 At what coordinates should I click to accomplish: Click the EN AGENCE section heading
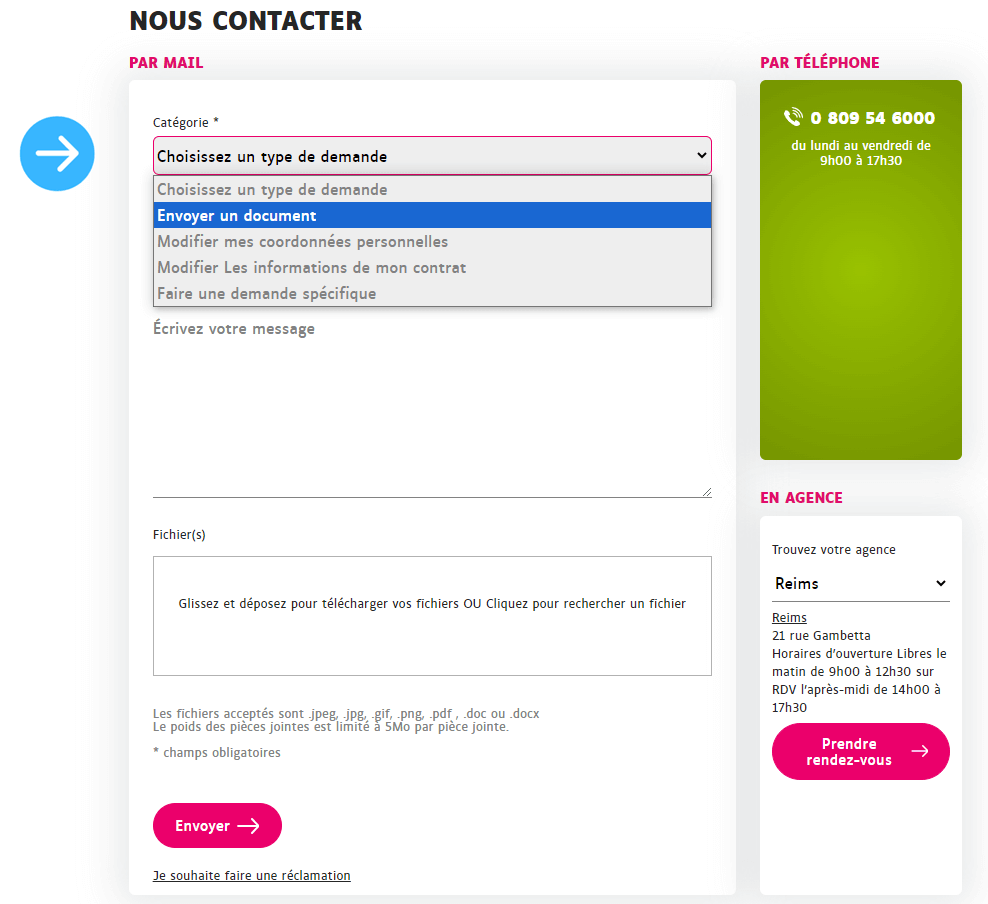click(x=799, y=496)
